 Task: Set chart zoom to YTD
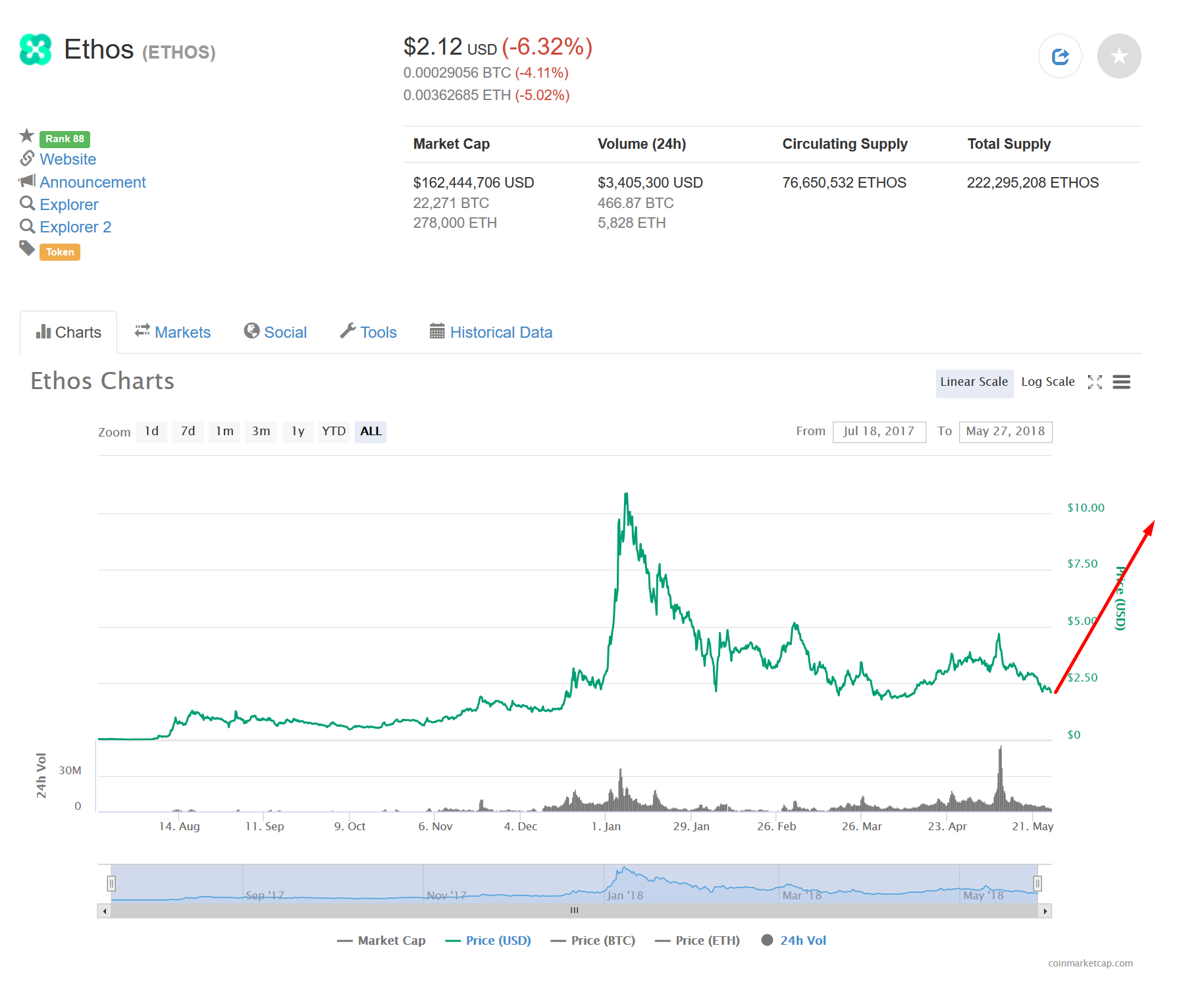(x=334, y=432)
